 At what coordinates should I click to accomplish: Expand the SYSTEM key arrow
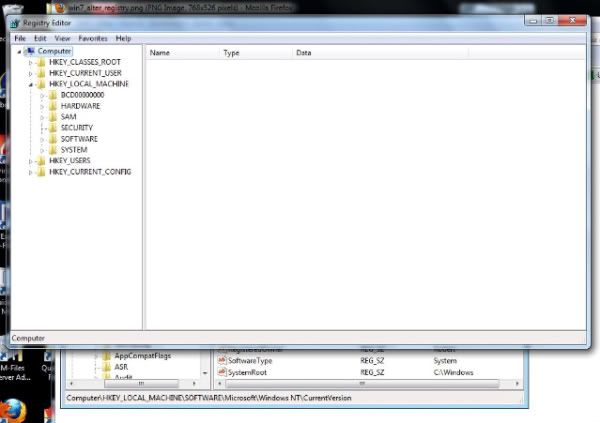click(42, 150)
